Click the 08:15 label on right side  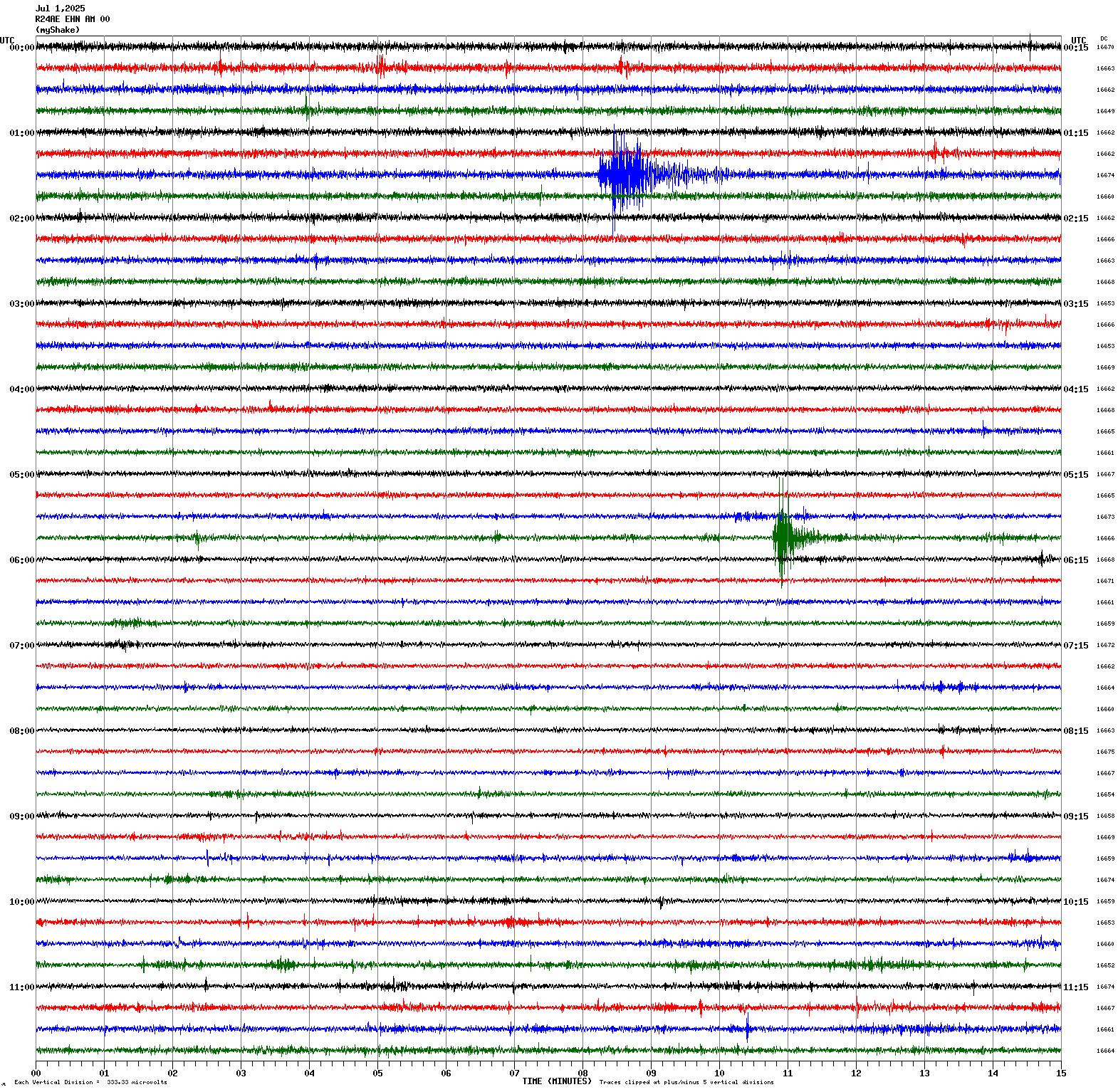(x=1076, y=731)
